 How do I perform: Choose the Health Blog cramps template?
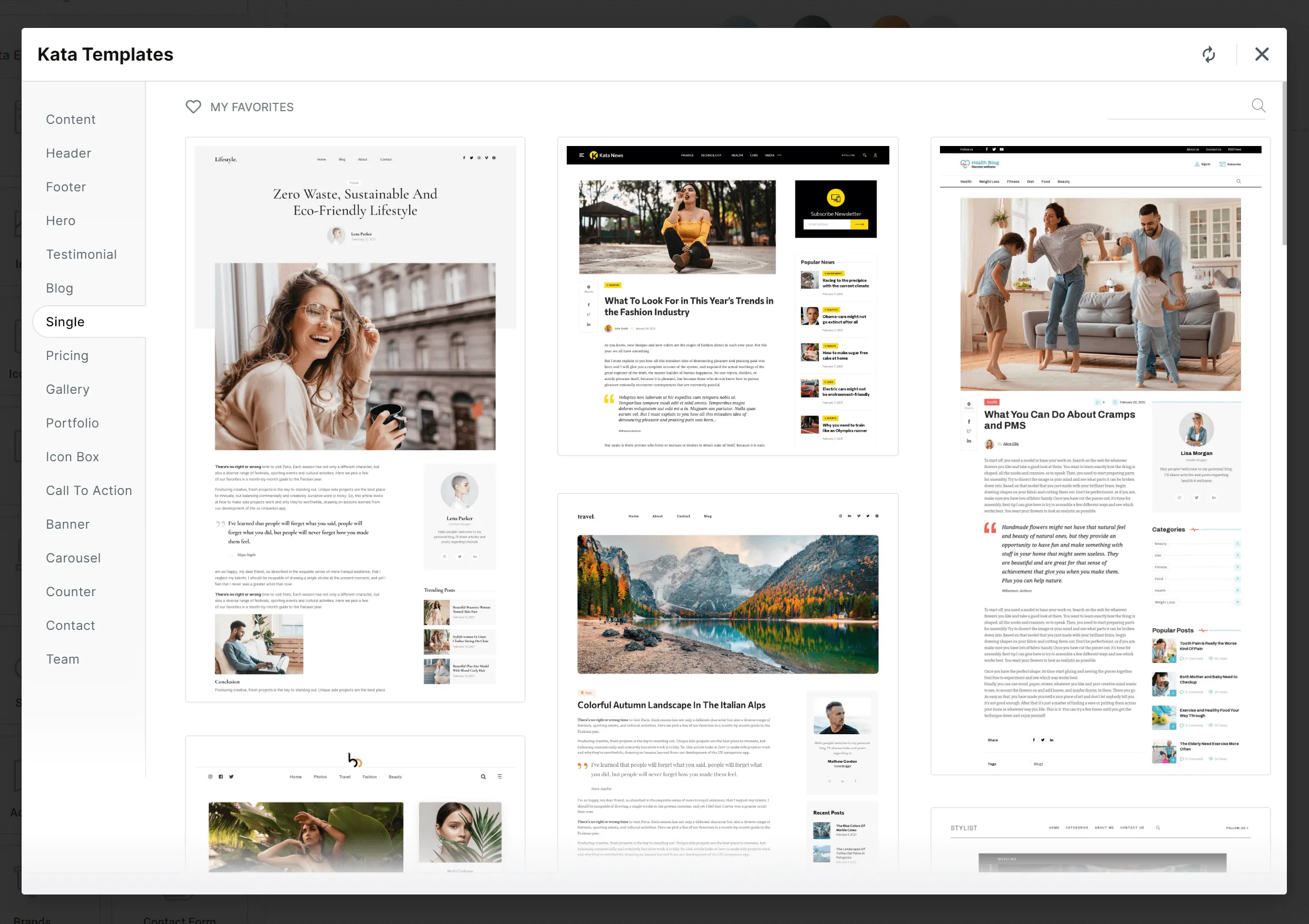coord(1100,456)
